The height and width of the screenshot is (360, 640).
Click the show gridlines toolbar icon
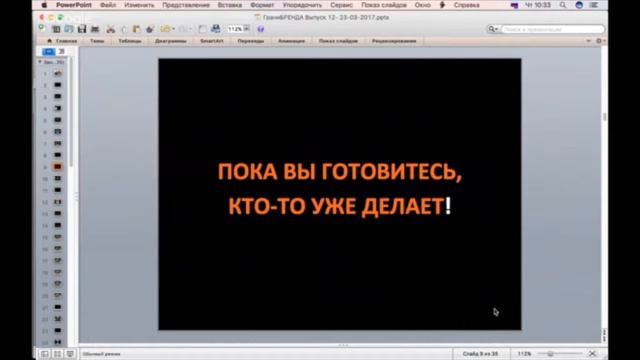click(x=202, y=29)
